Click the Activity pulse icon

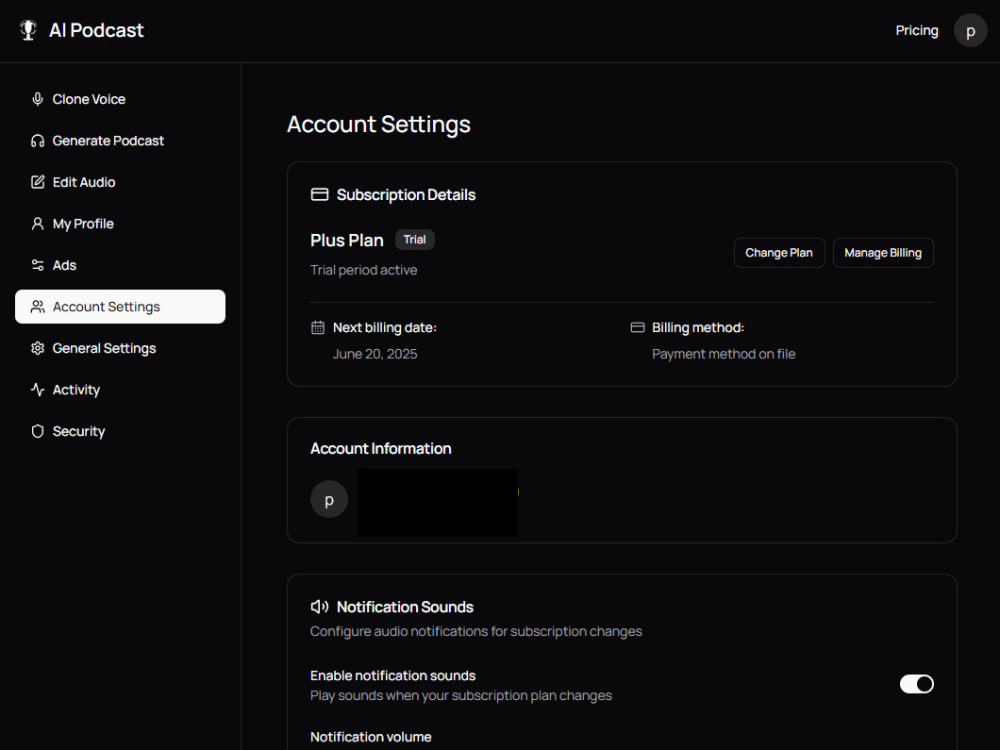(x=38, y=390)
